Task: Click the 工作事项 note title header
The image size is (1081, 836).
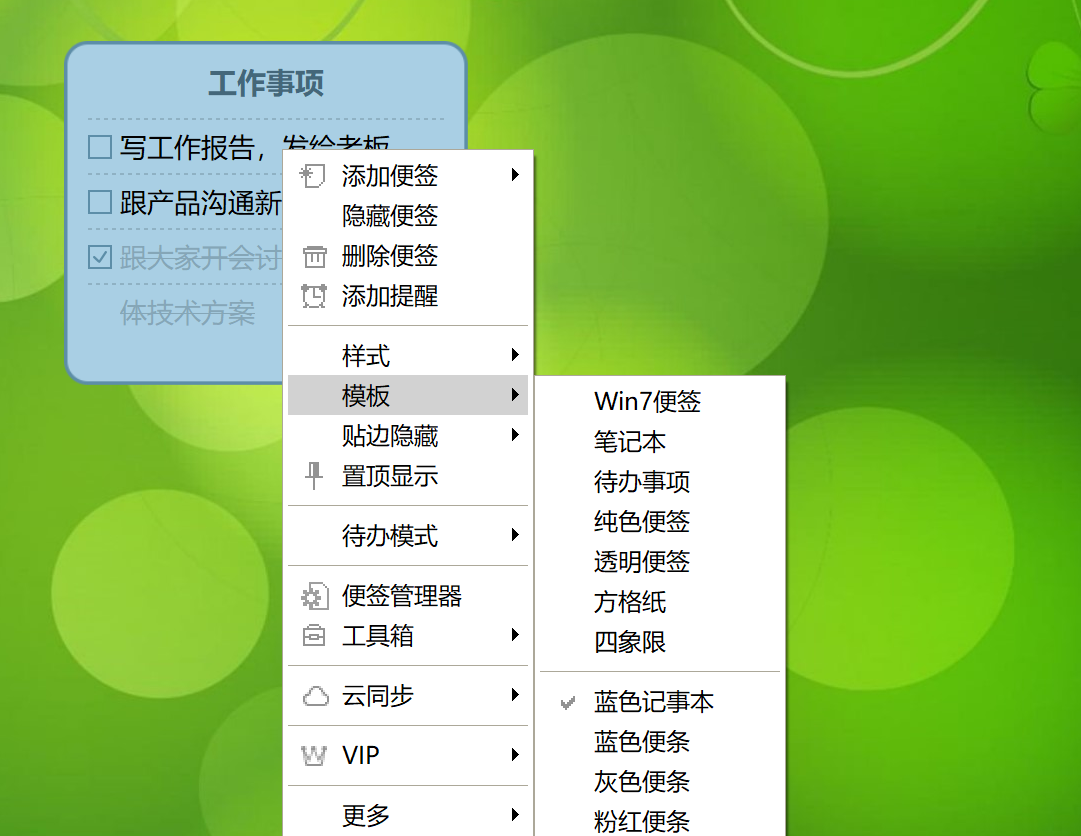Action: 266,84
